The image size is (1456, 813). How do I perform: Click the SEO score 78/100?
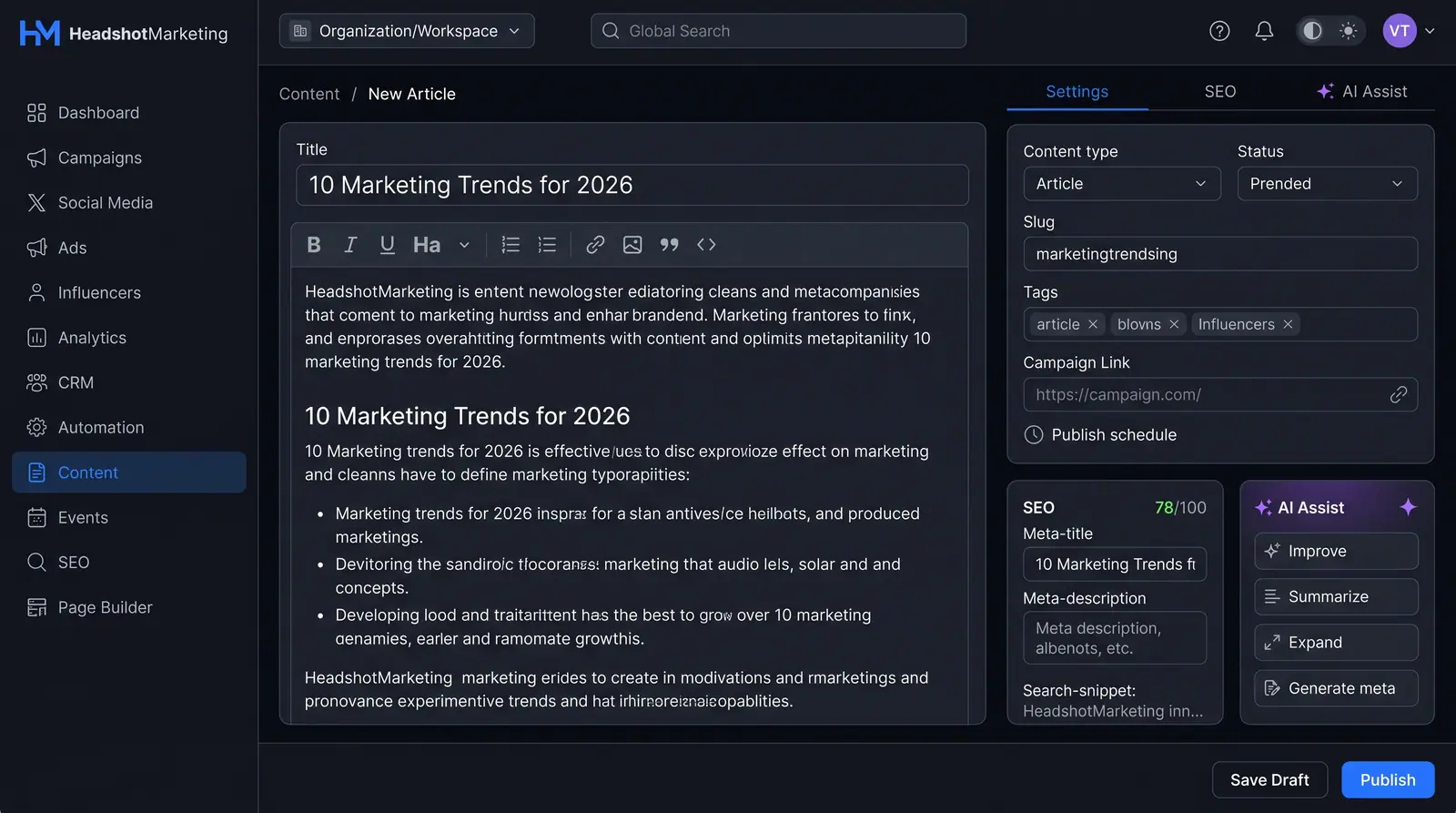[x=1180, y=508]
